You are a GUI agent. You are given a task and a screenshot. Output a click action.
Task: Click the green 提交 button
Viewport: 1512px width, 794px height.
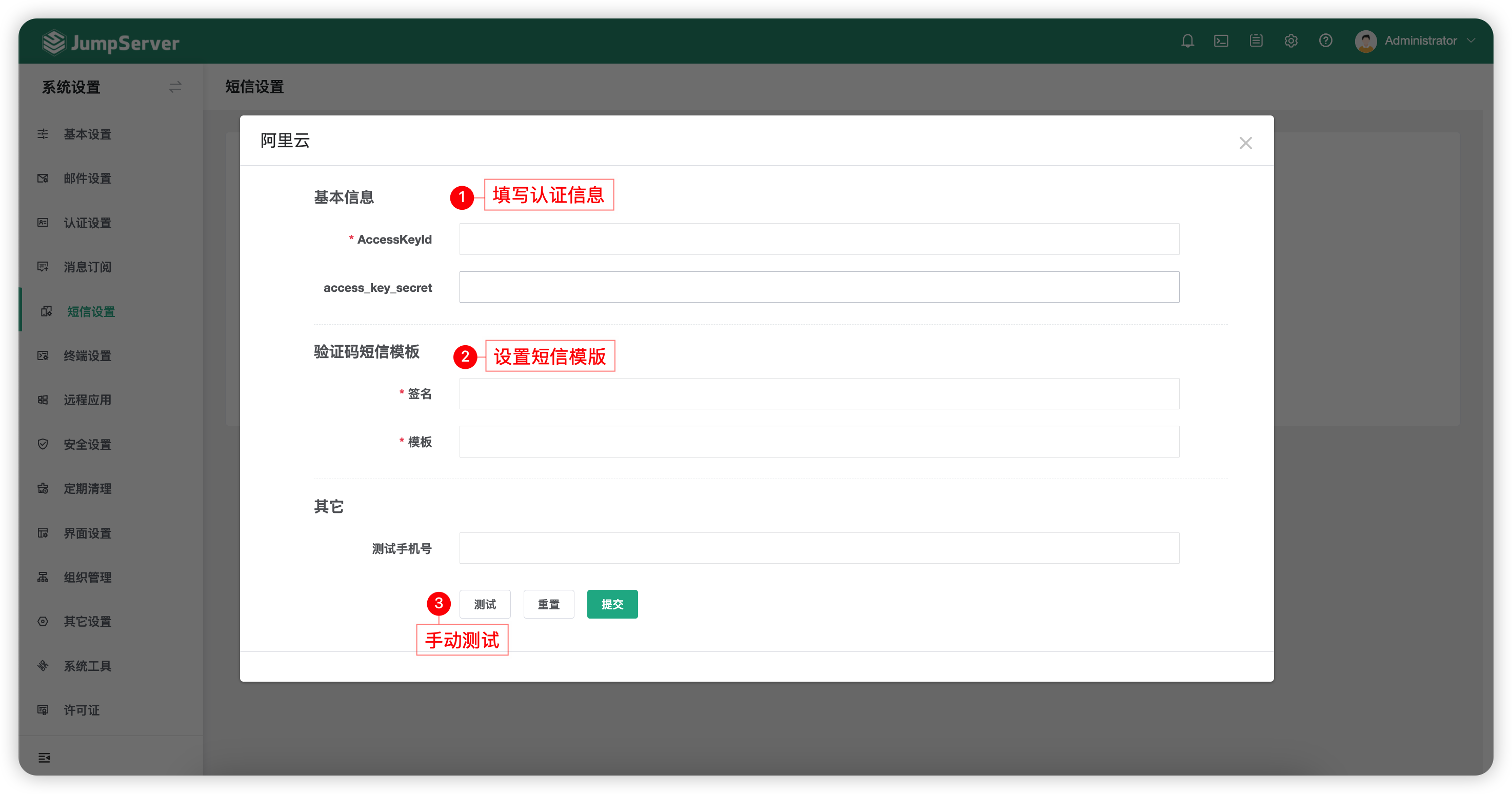click(612, 604)
